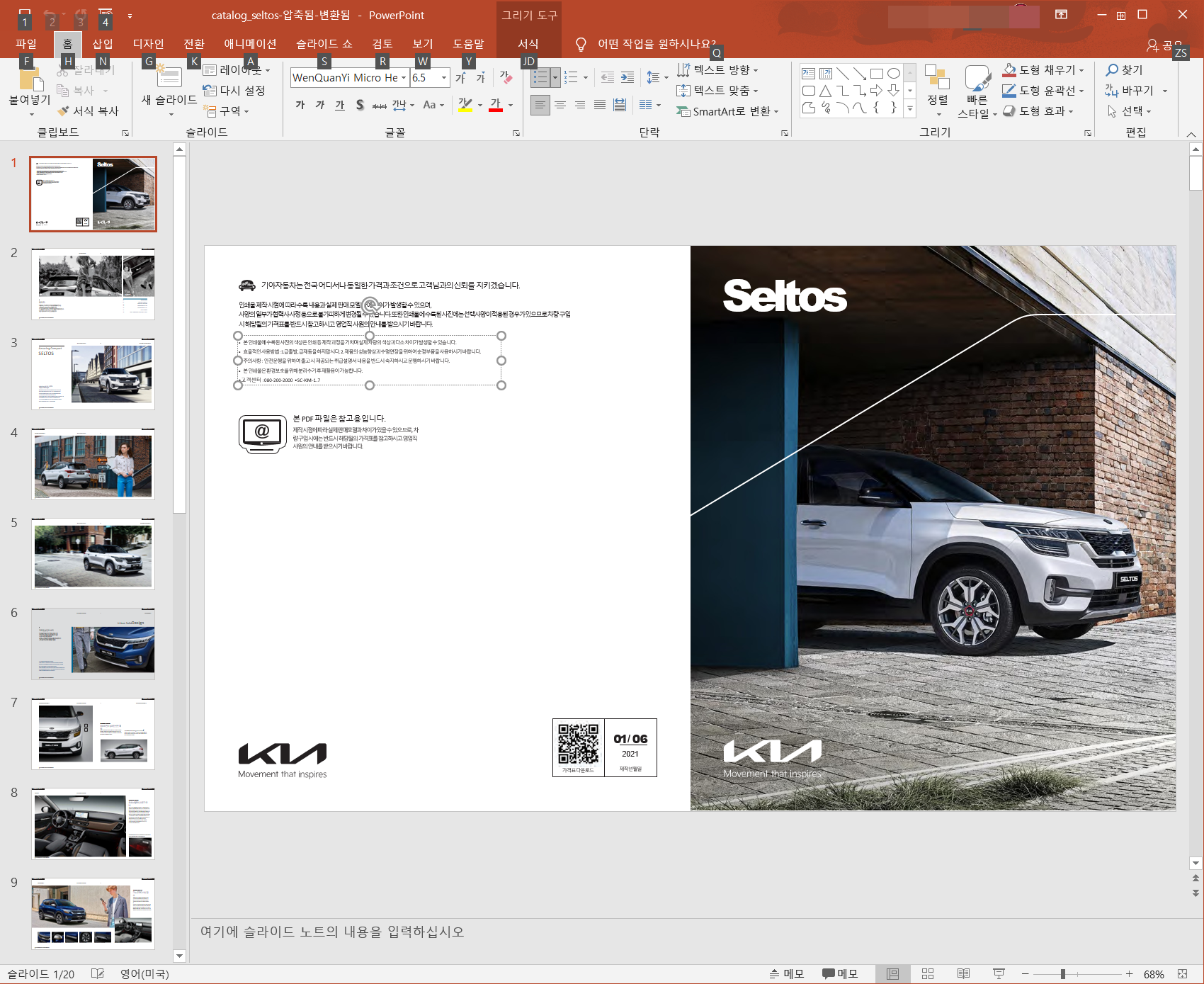The height and width of the screenshot is (984, 1204).
Task: Zoom in with plus button
Action: 1130,974
